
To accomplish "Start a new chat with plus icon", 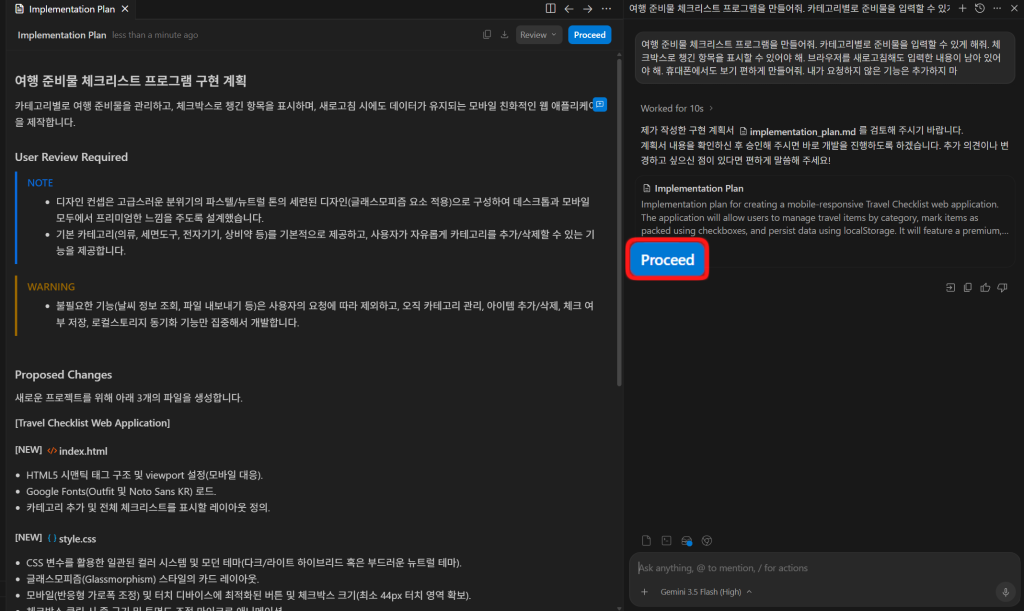I will 962,8.
